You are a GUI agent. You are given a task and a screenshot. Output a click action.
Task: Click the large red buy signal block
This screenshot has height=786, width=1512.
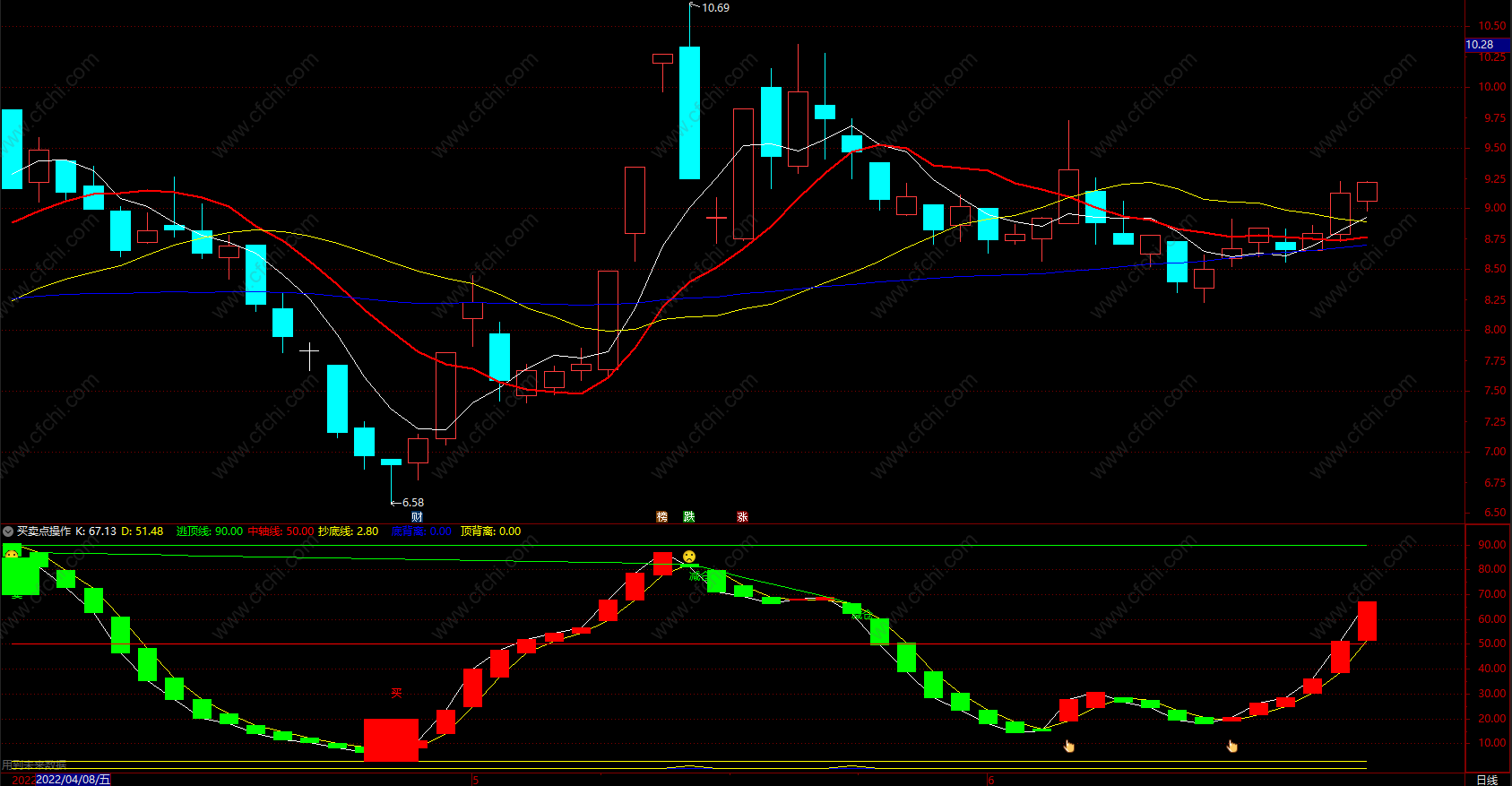(x=391, y=740)
